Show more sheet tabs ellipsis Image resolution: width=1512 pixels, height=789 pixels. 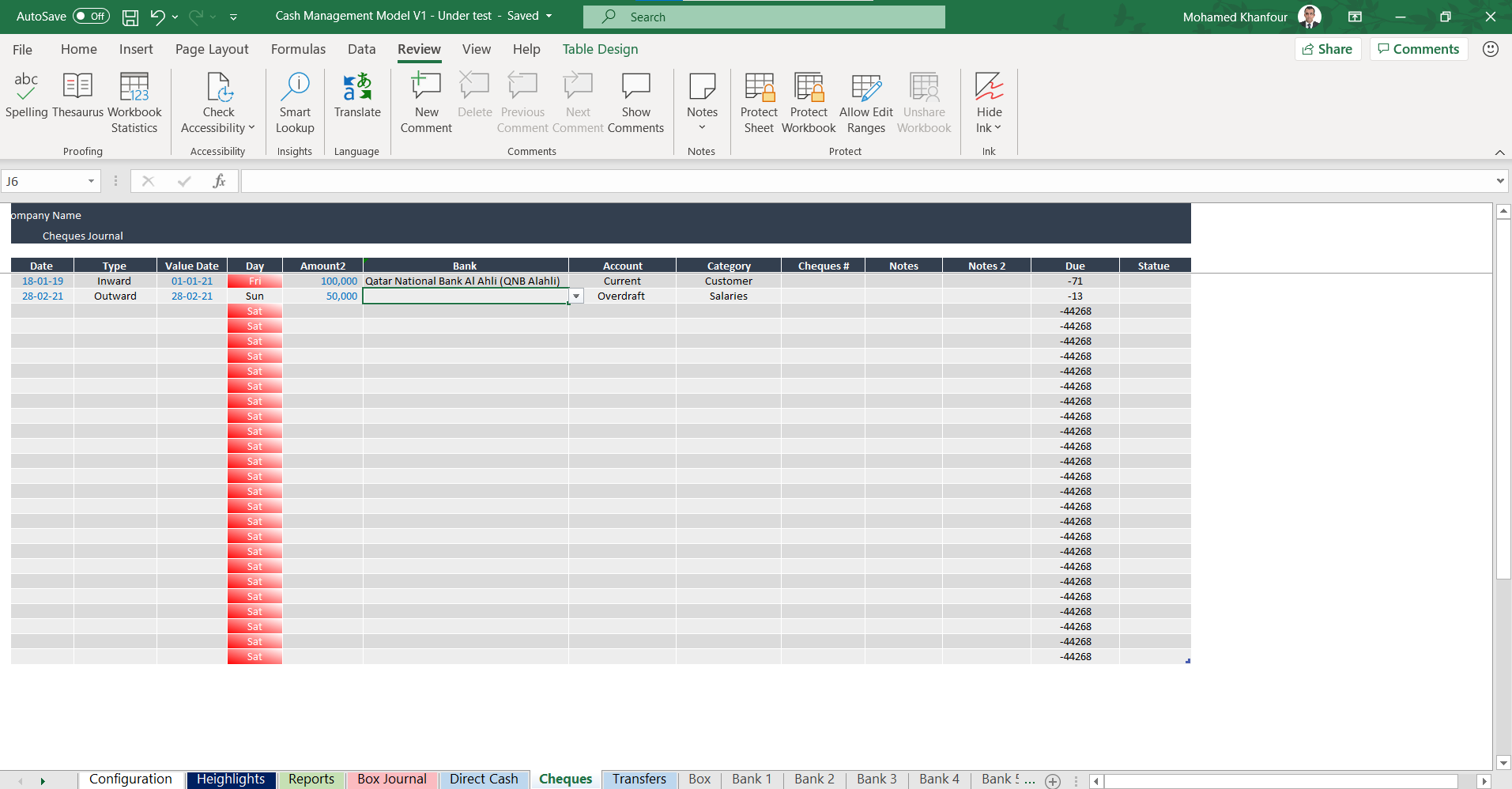click(1030, 780)
